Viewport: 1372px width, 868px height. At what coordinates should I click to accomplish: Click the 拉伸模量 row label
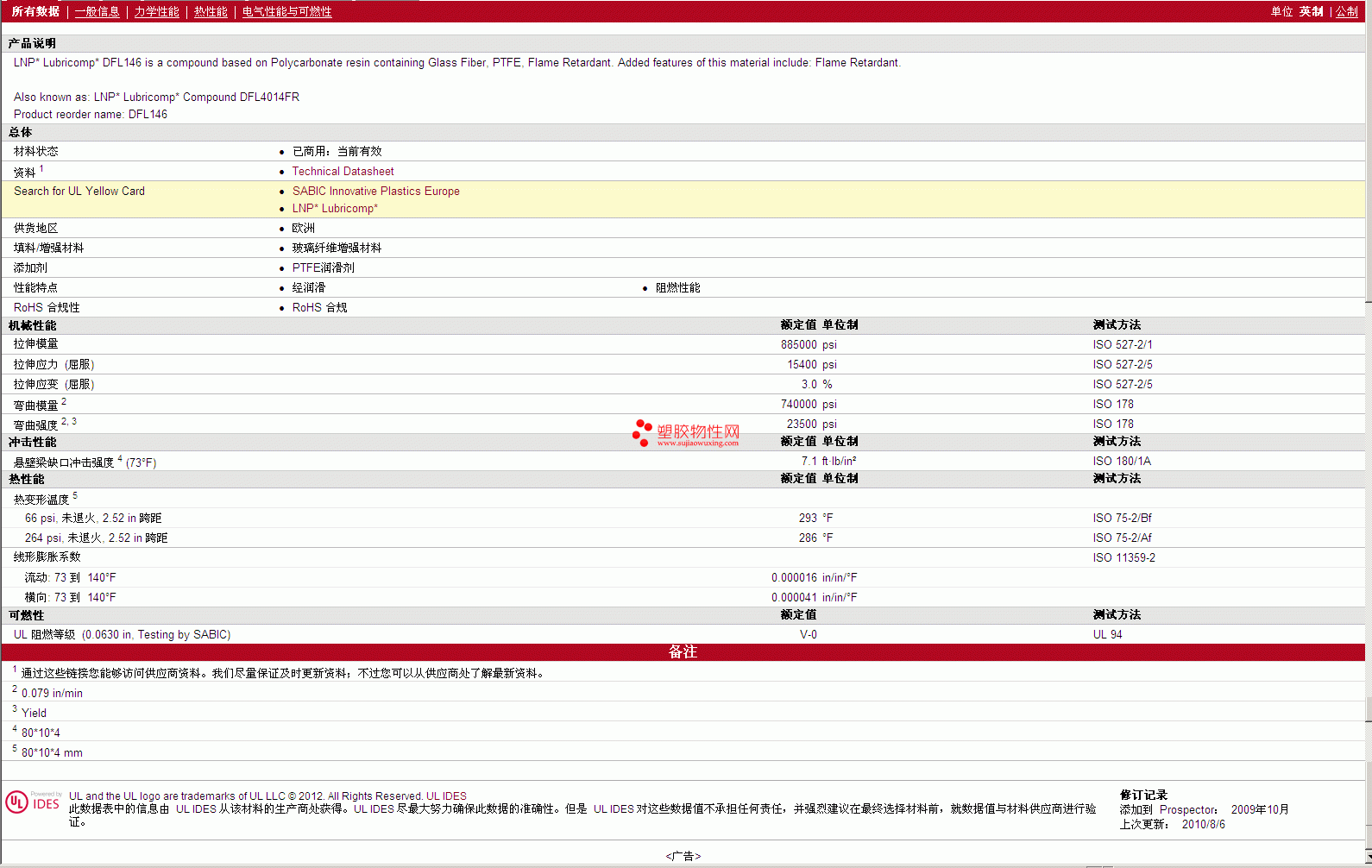[x=35, y=344]
